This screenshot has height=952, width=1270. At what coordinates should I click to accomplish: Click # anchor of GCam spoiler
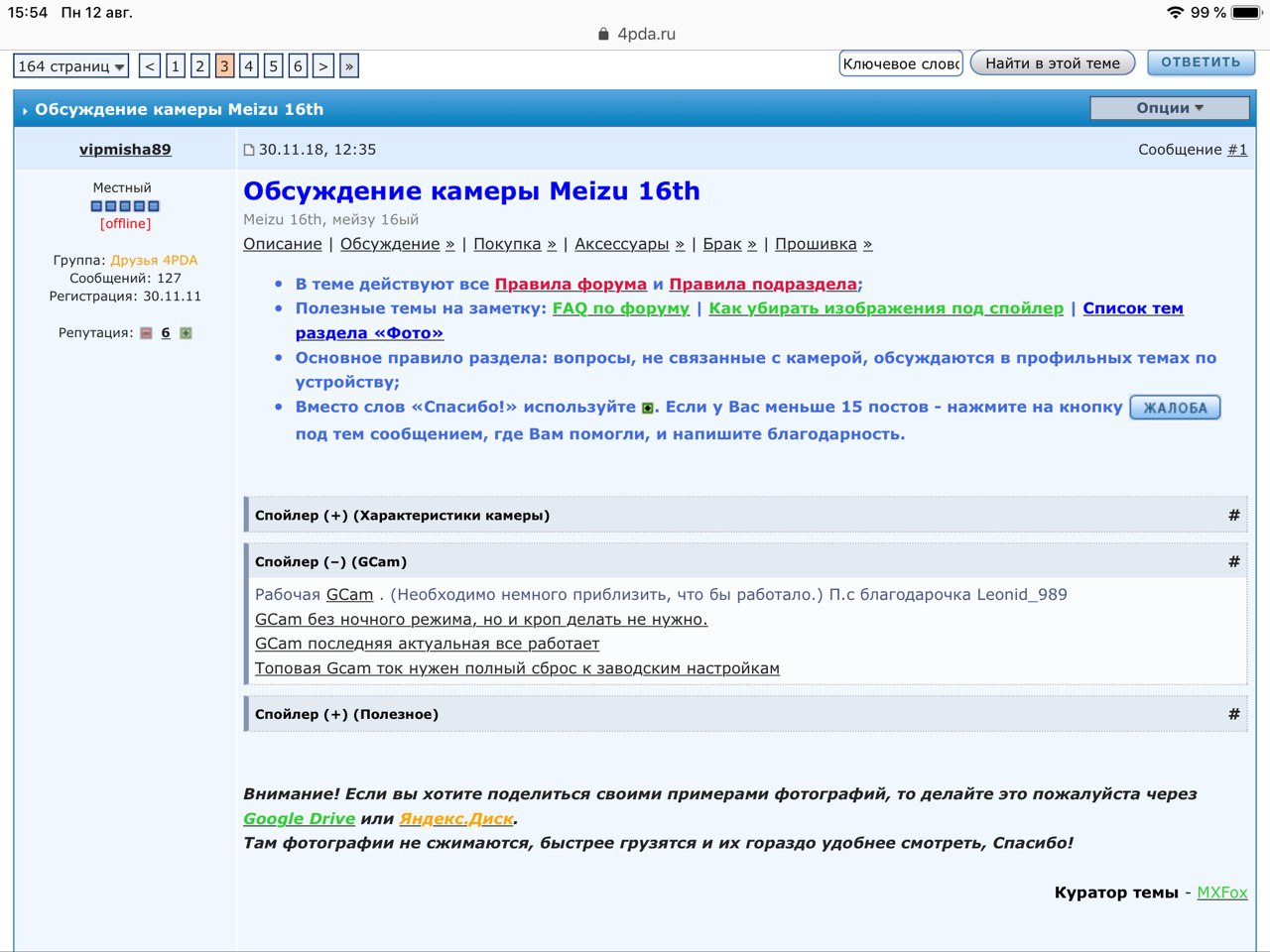[x=1234, y=561]
